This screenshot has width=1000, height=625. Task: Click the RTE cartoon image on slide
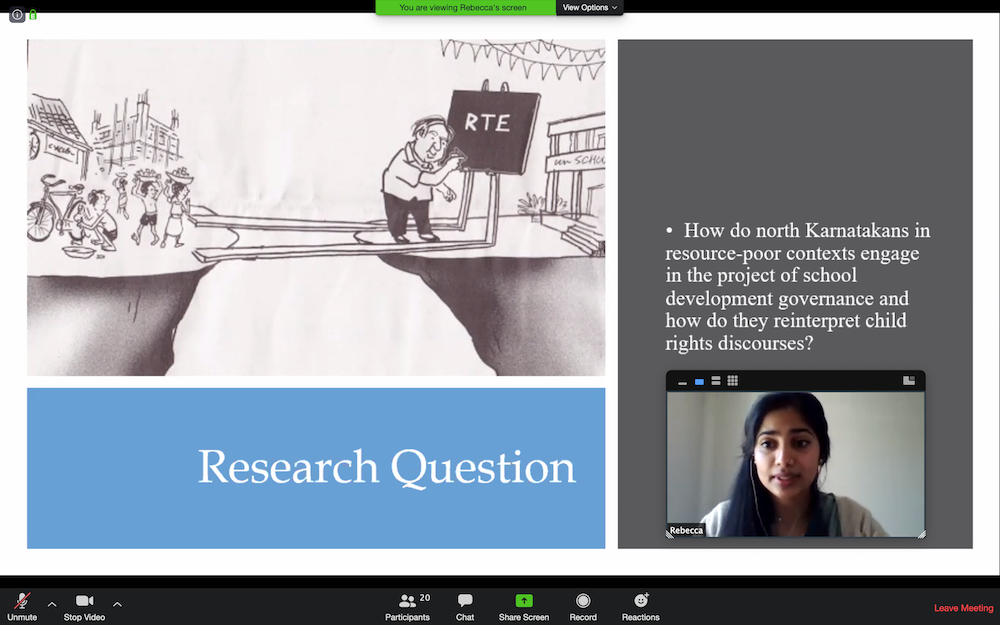(316, 207)
